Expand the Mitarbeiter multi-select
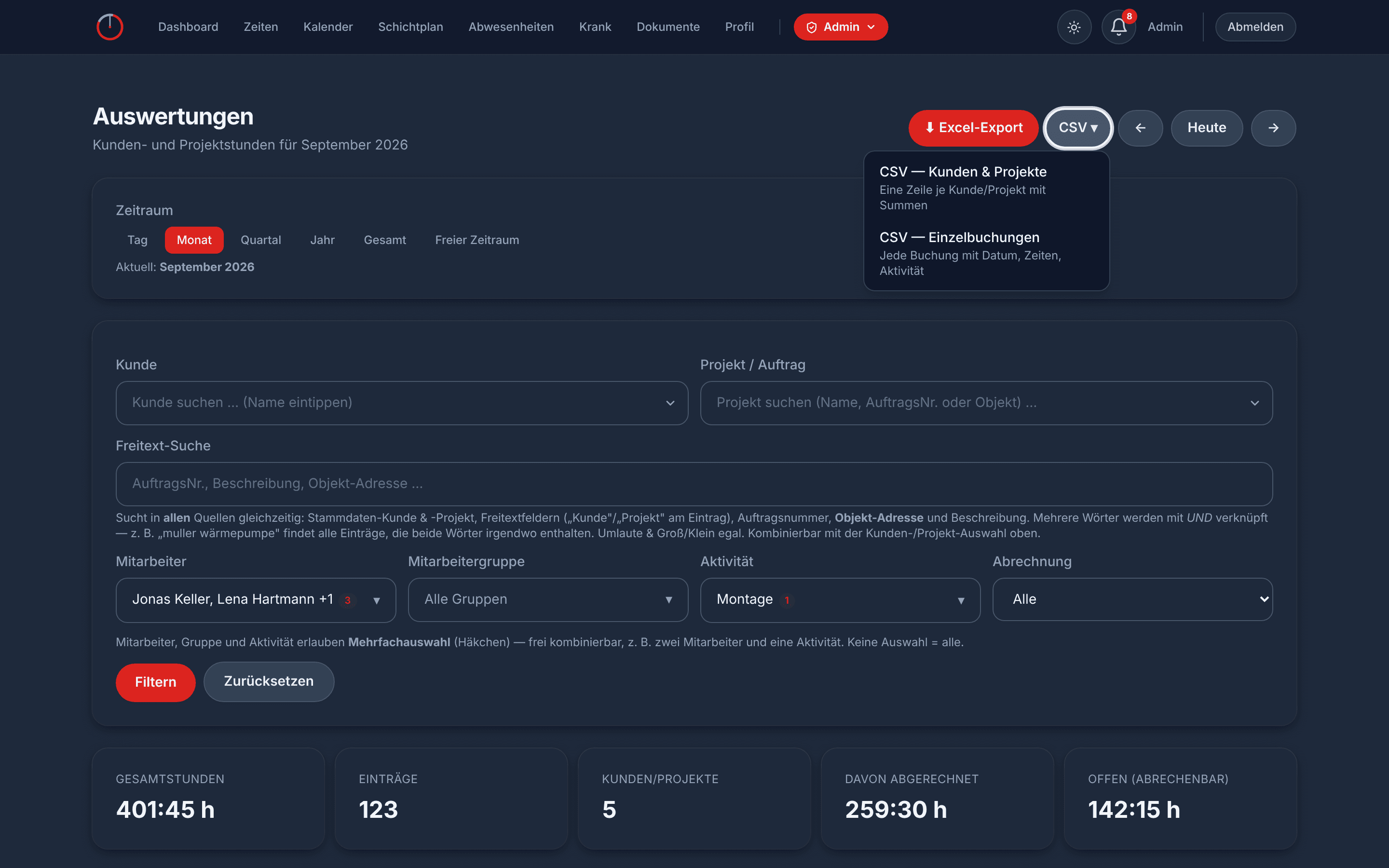1389x868 pixels. (256, 600)
